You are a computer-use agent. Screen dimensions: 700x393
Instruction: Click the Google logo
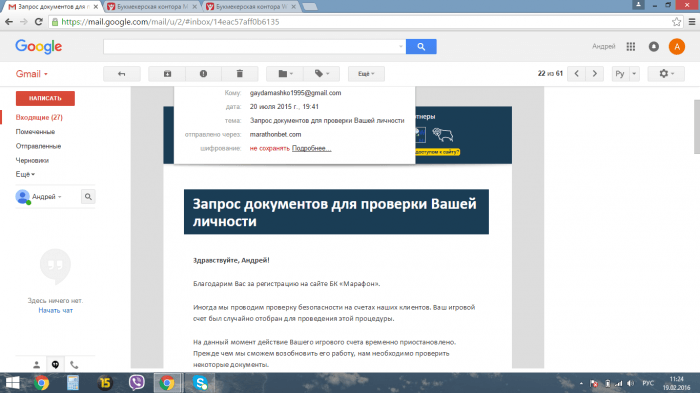pyautogui.click(x=39, y=46)
